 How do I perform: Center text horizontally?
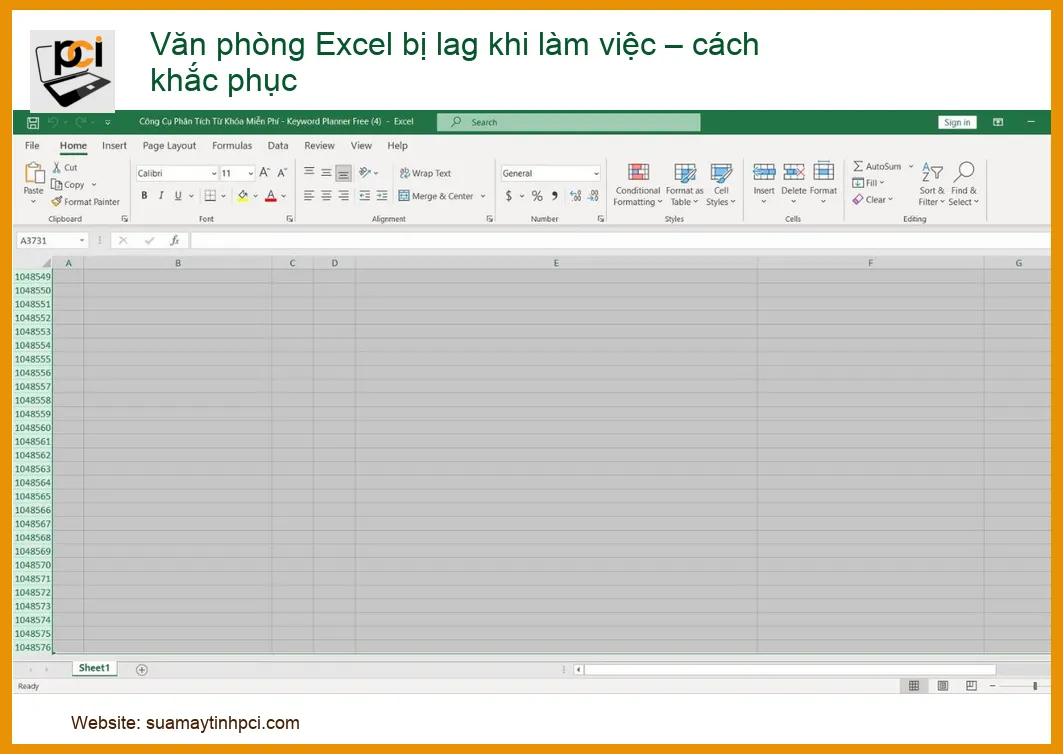pyautogui.click(x=326, y=195)
